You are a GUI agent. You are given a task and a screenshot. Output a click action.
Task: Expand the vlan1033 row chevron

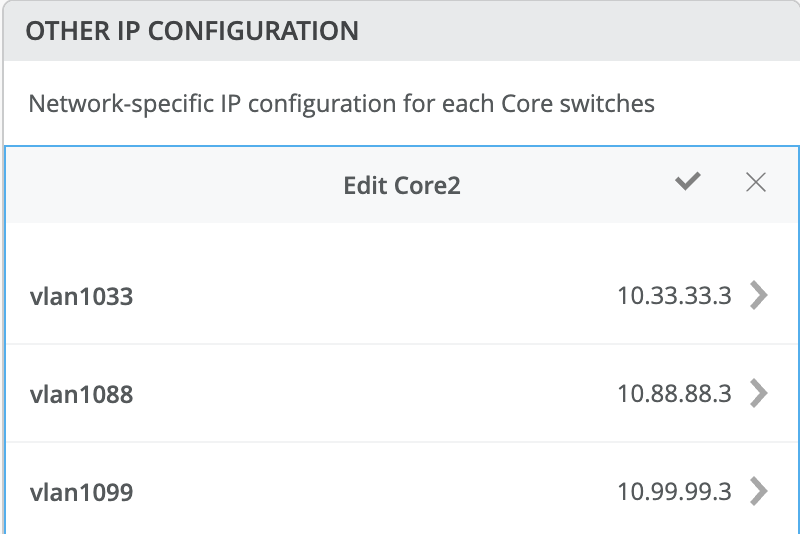click(x=759, y=296)
